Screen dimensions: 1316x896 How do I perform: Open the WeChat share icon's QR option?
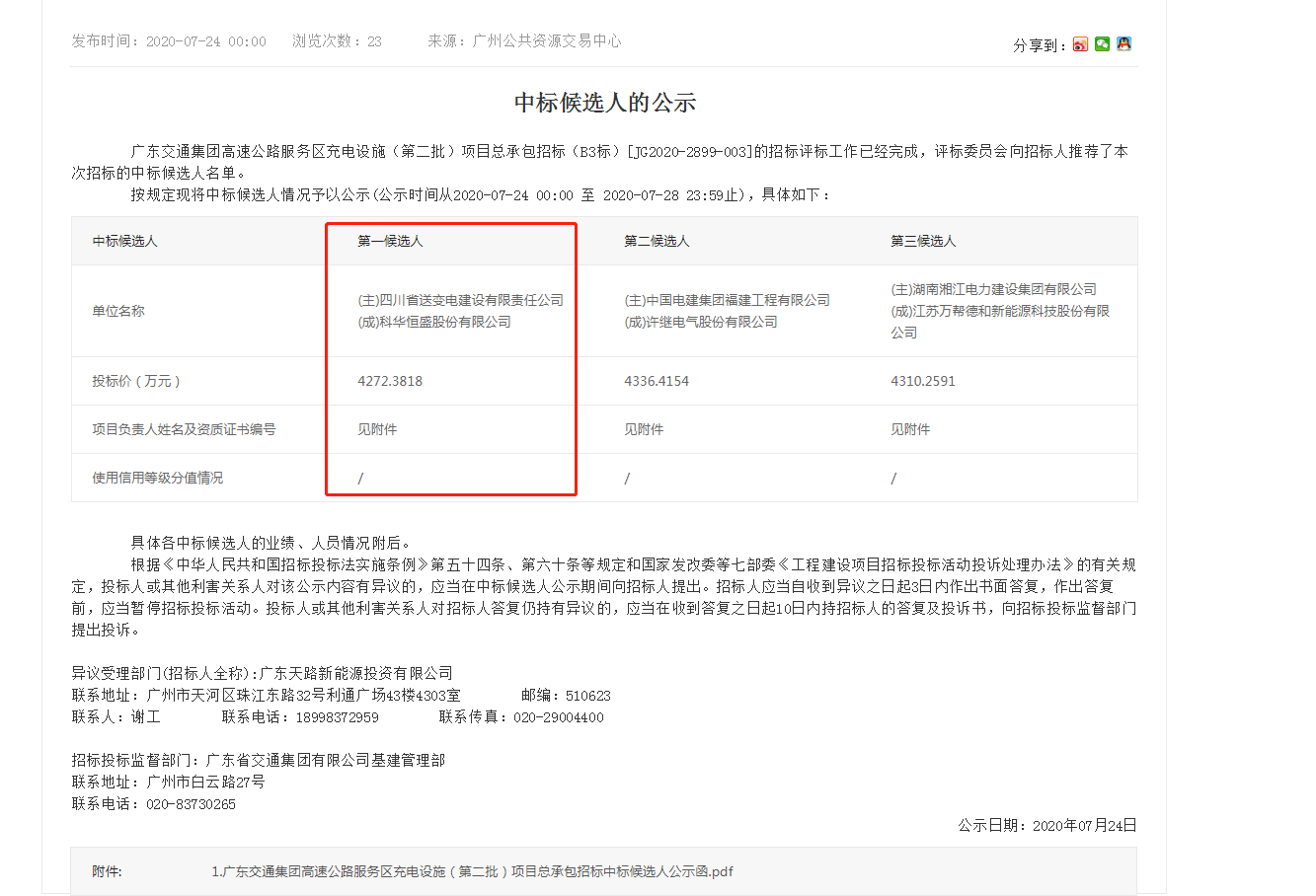click(1102, 44)
